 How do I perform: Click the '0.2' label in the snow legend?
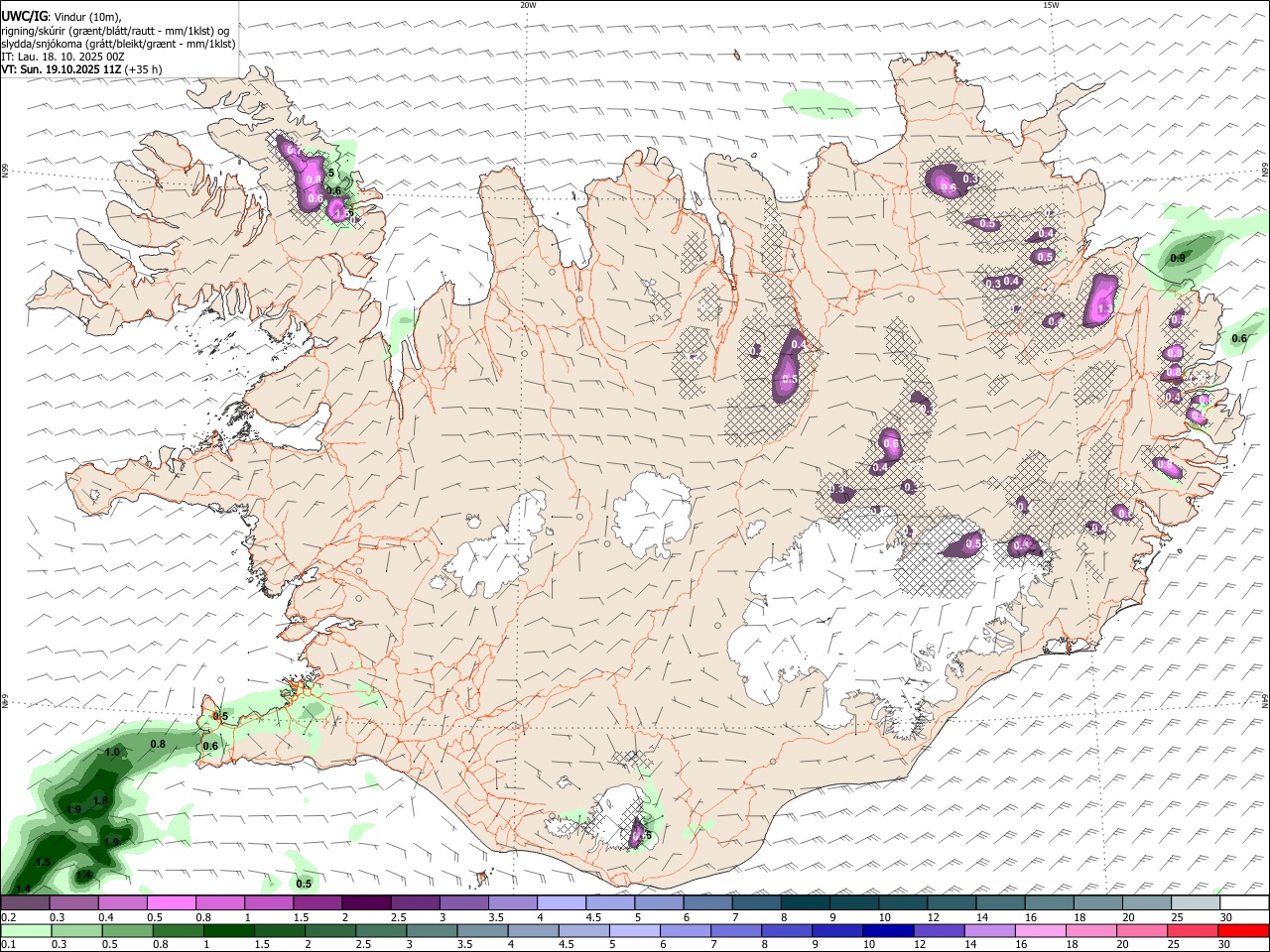coord(9,917)
